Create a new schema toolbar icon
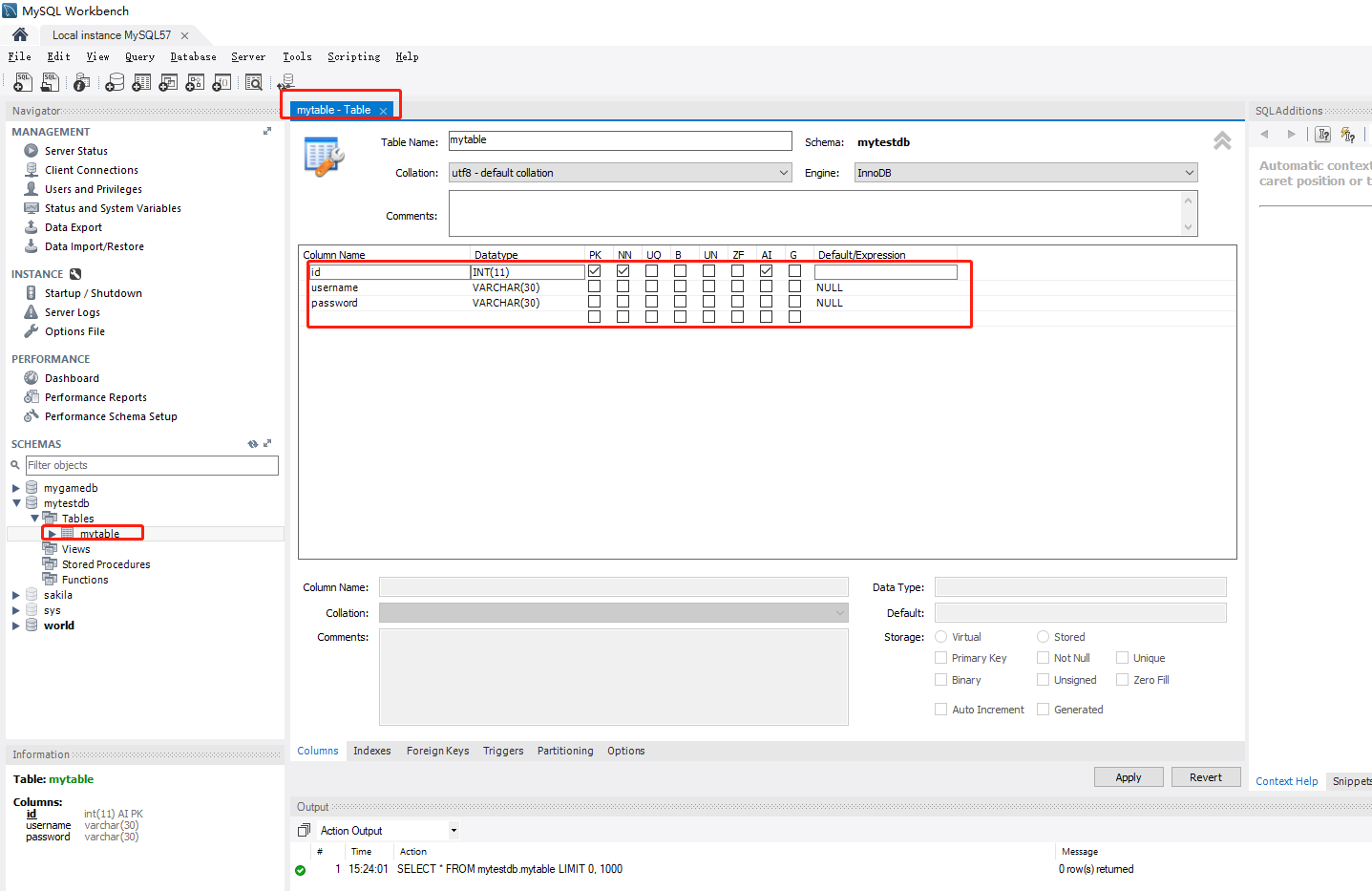 [x=115, y=83]
